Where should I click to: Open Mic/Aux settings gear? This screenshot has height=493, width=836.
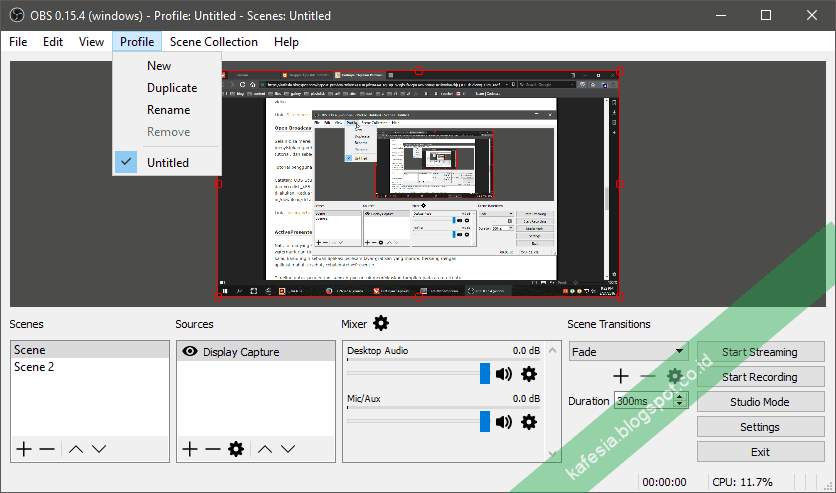pyautogui.click(x=529, y=422)
